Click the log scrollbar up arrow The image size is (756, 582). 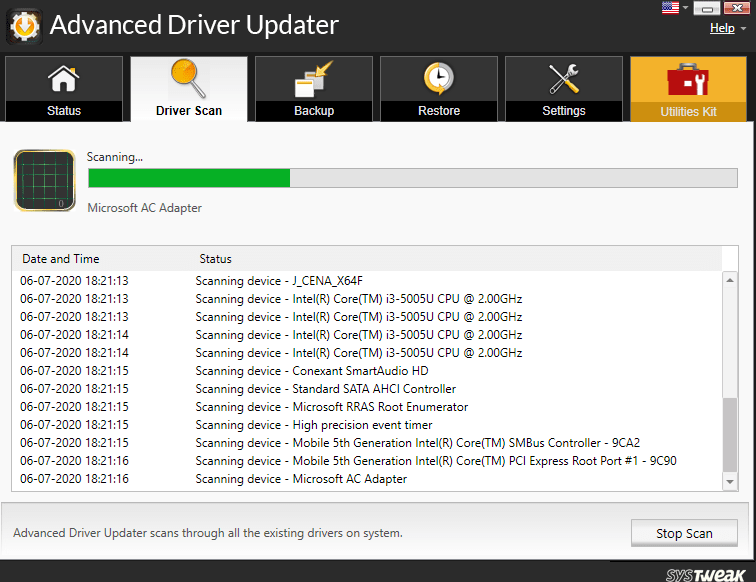pyautogui.click(x=730, y=280)
